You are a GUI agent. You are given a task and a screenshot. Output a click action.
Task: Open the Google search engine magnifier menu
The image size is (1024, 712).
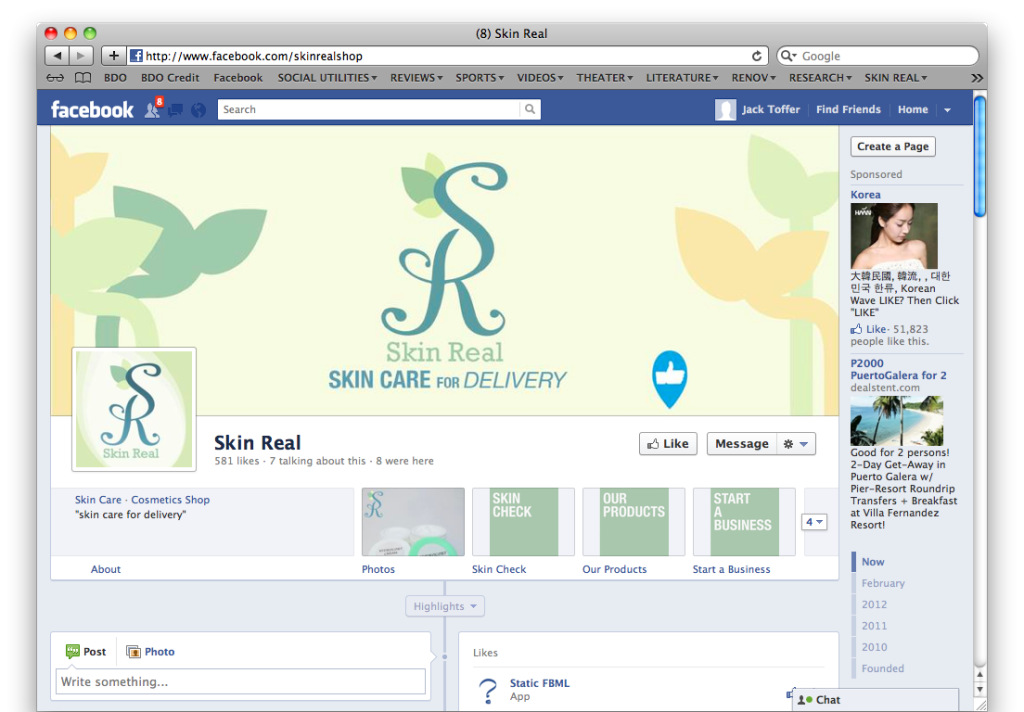[x=789, y=56]
